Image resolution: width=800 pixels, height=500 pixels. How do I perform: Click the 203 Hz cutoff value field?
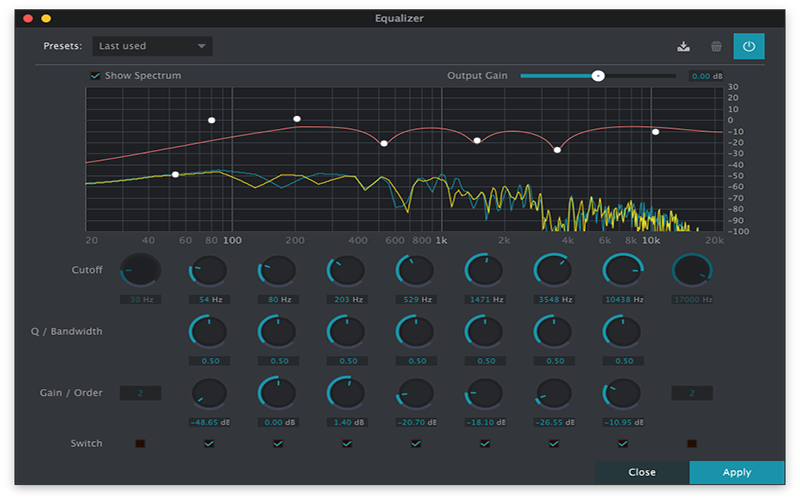pyautogui.click(x=347, y=299)
